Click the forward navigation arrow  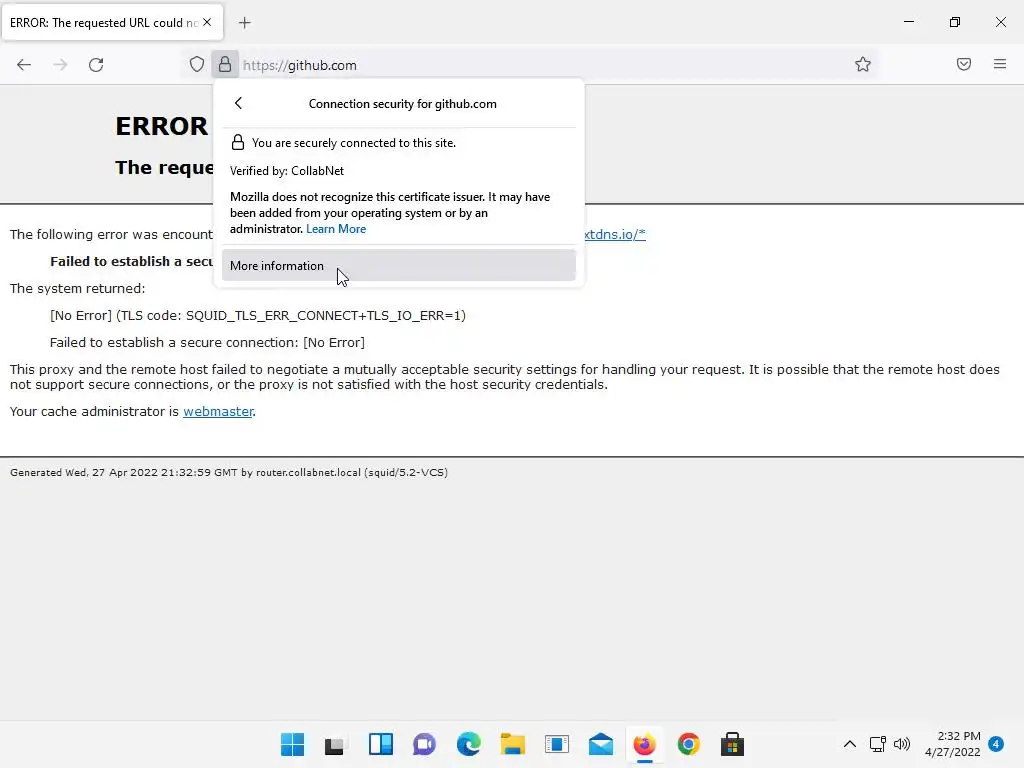60,65
